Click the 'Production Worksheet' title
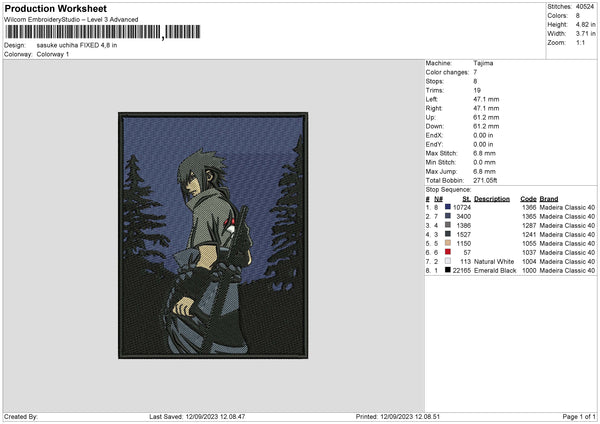Image resolution: width=600 pixels, height=424 pixels. (x=55, y=8)
